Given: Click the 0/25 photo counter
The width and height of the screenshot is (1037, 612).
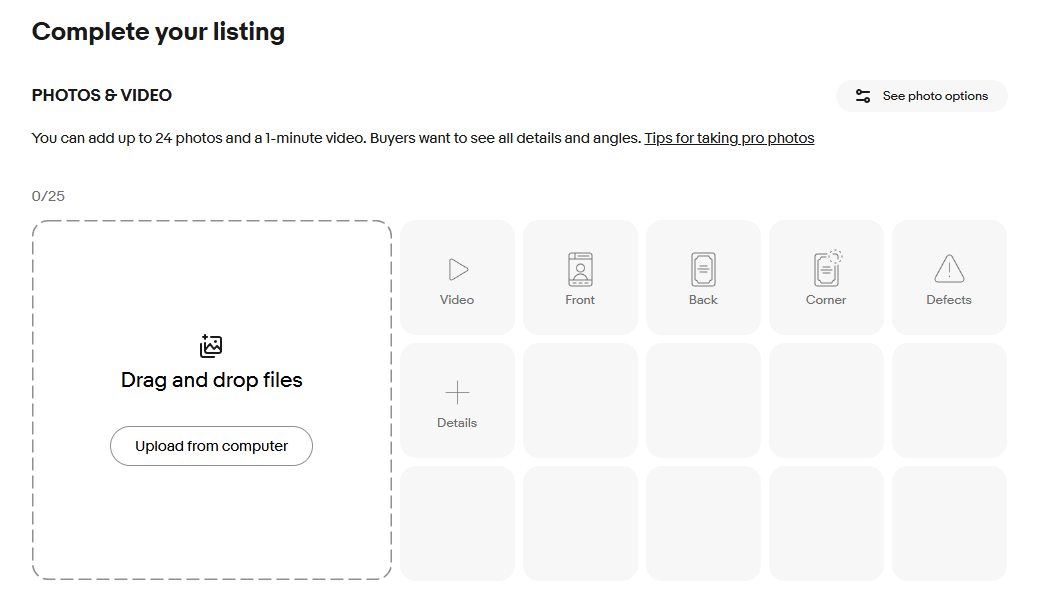Looking at the screenshot, I should 48,196.
